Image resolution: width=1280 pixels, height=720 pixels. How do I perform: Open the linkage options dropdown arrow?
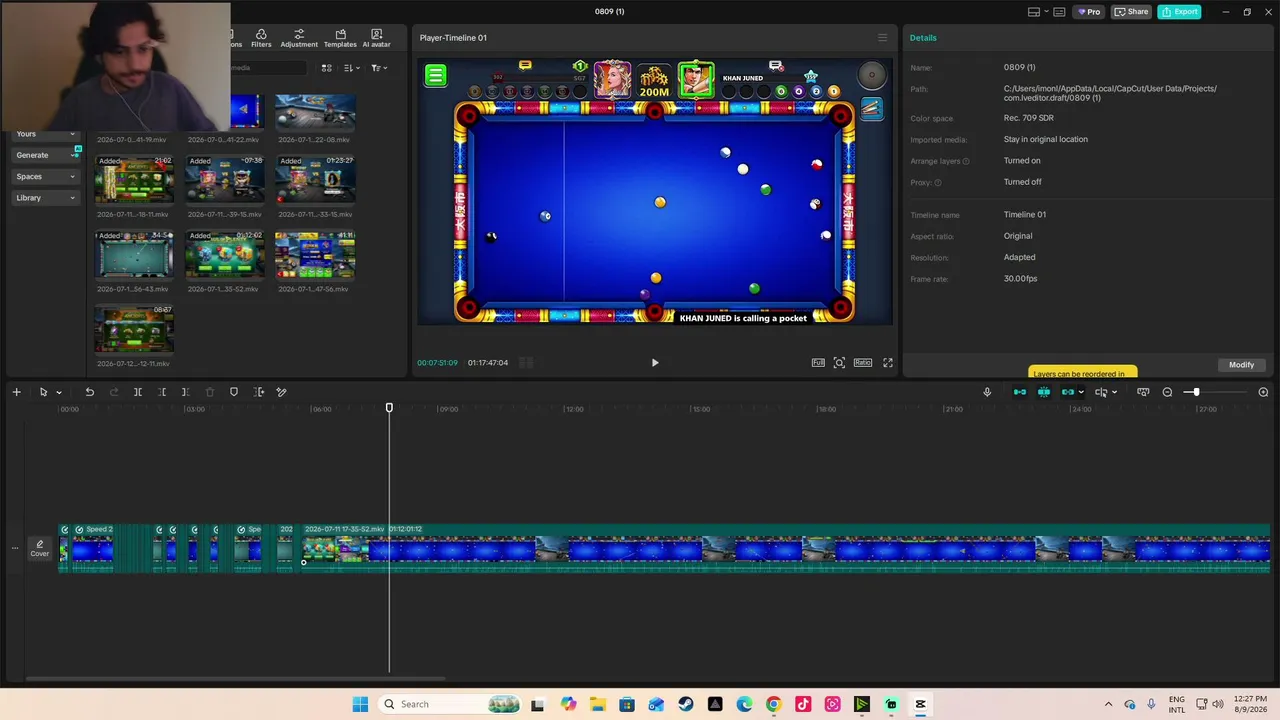[x=1081, y=393]
